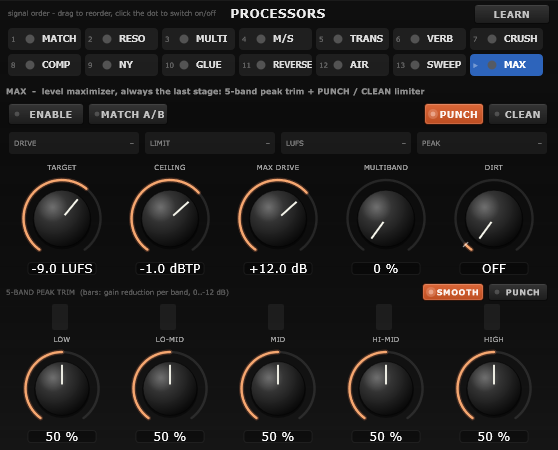This screenshot has height=450, width=558.
Task: Open the TRANS processor tab
Action: [352, 39]
